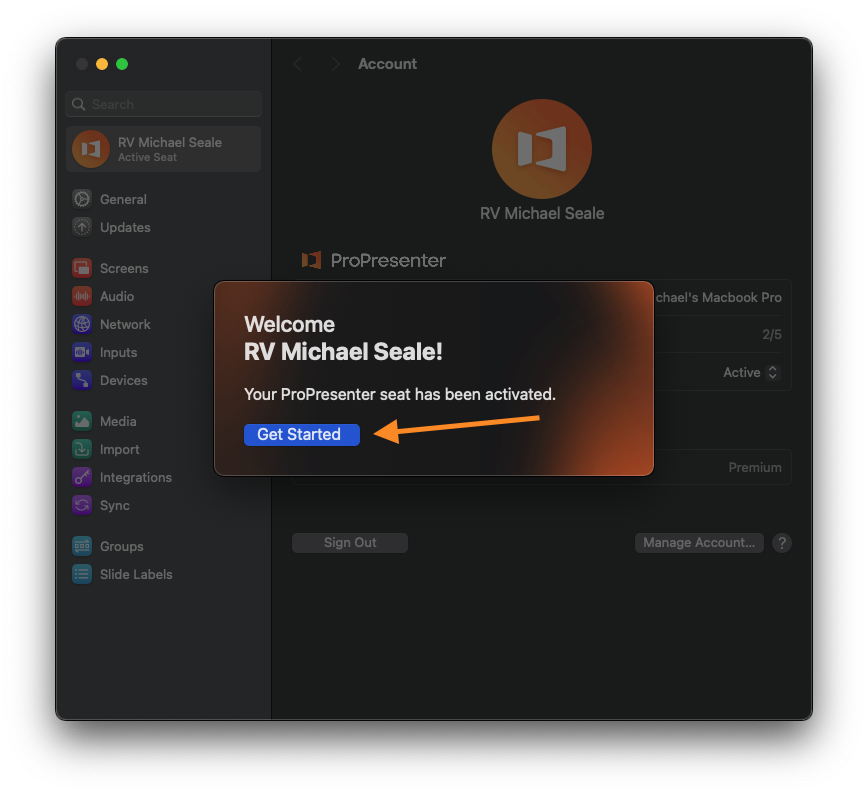This screenshot has width=868, height=794.
Task: Click the large ProPresenter account avatar
Action: 542,149
